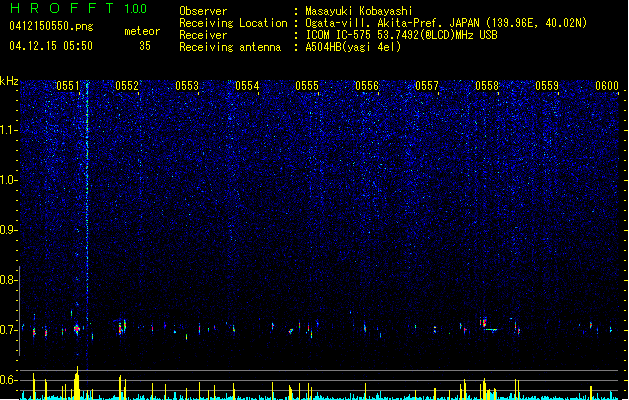Click the 0551 time marker

click(68, 86)
